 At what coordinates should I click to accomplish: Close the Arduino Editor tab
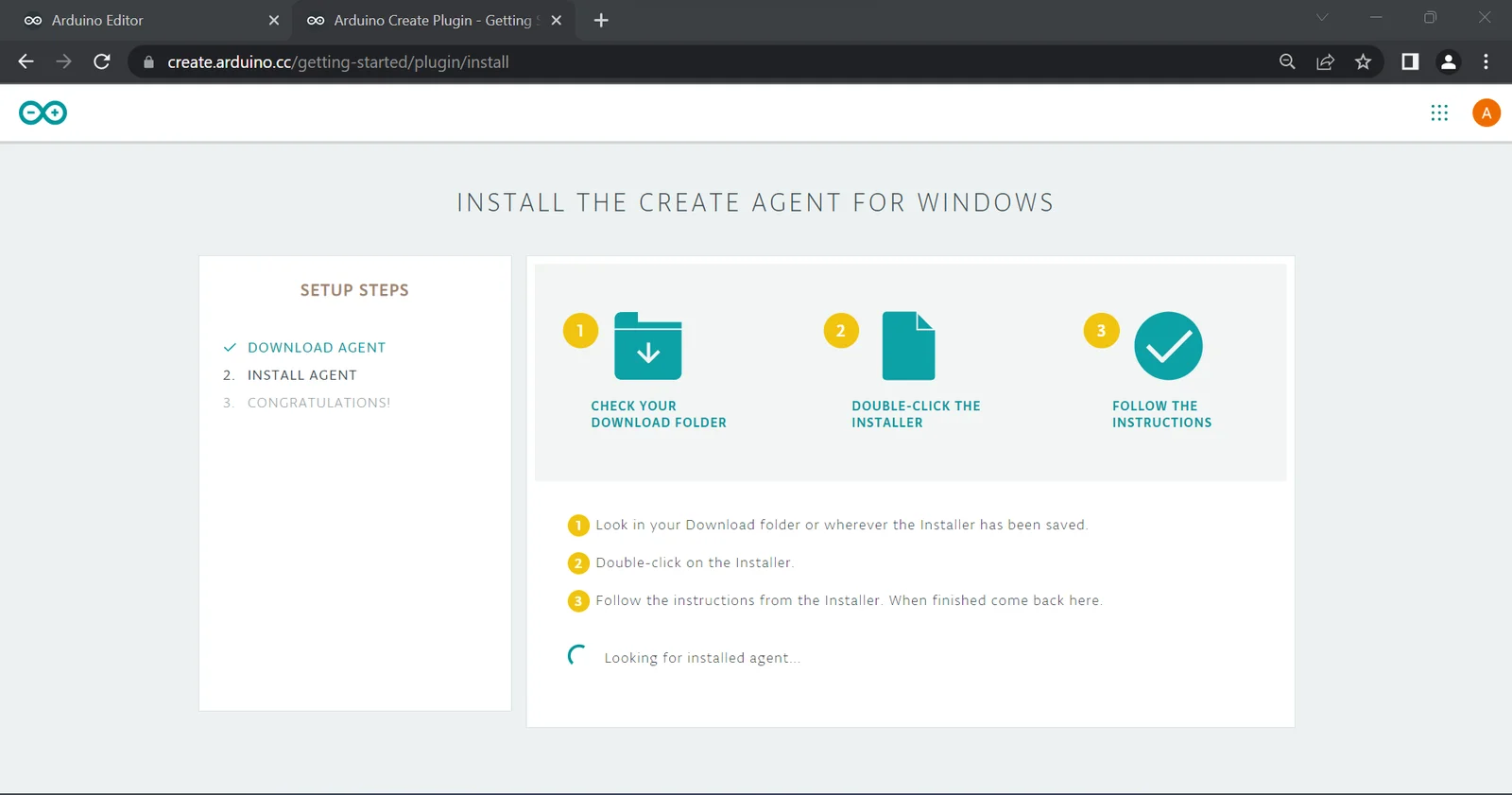[x=274, y=20]
